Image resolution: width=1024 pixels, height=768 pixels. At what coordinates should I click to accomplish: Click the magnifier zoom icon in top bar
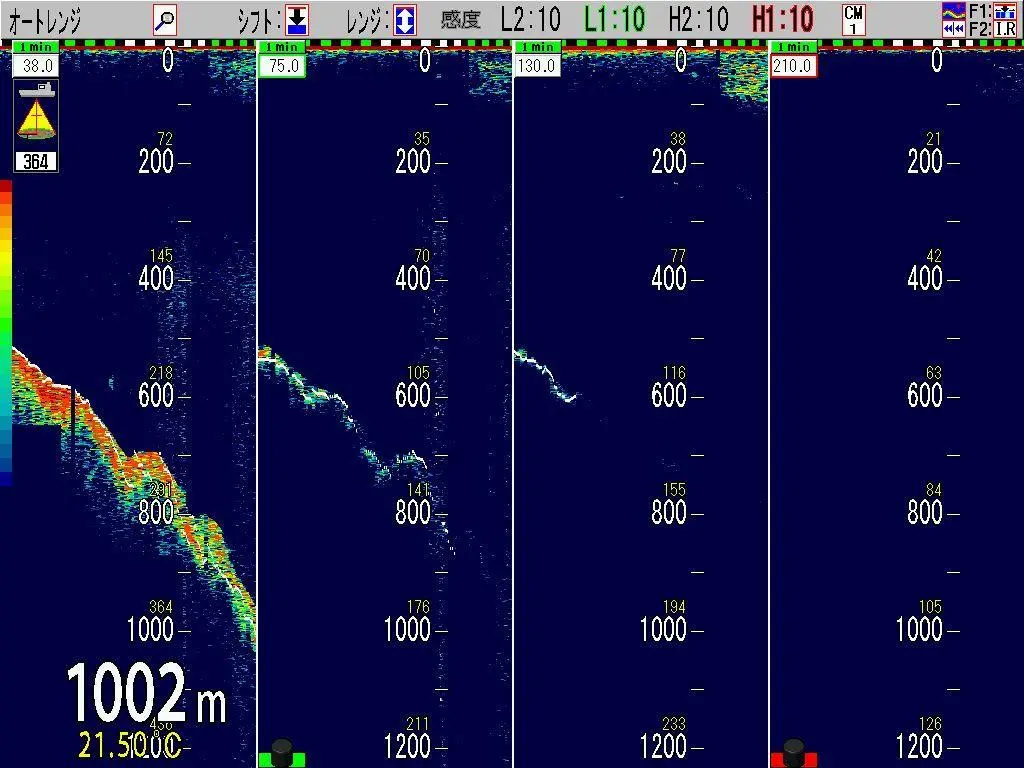coord(165,20)
